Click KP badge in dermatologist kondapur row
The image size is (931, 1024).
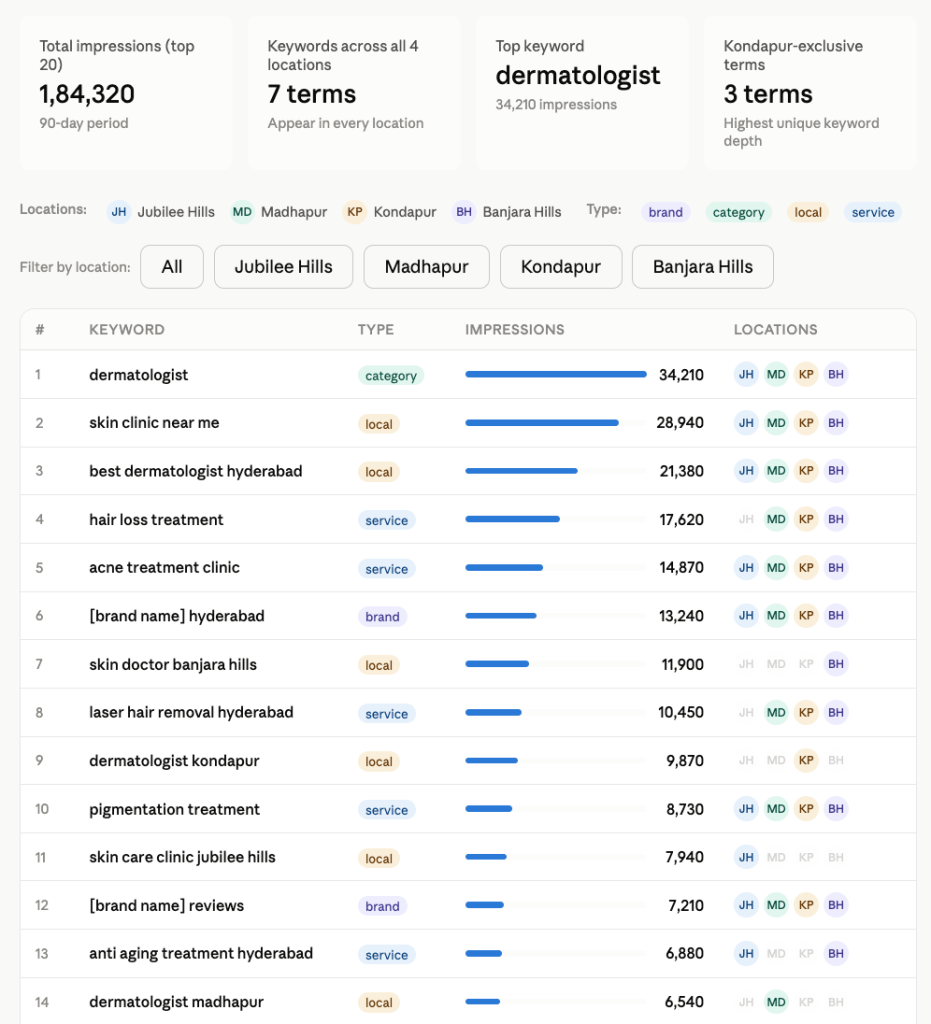tap(806, 760)
